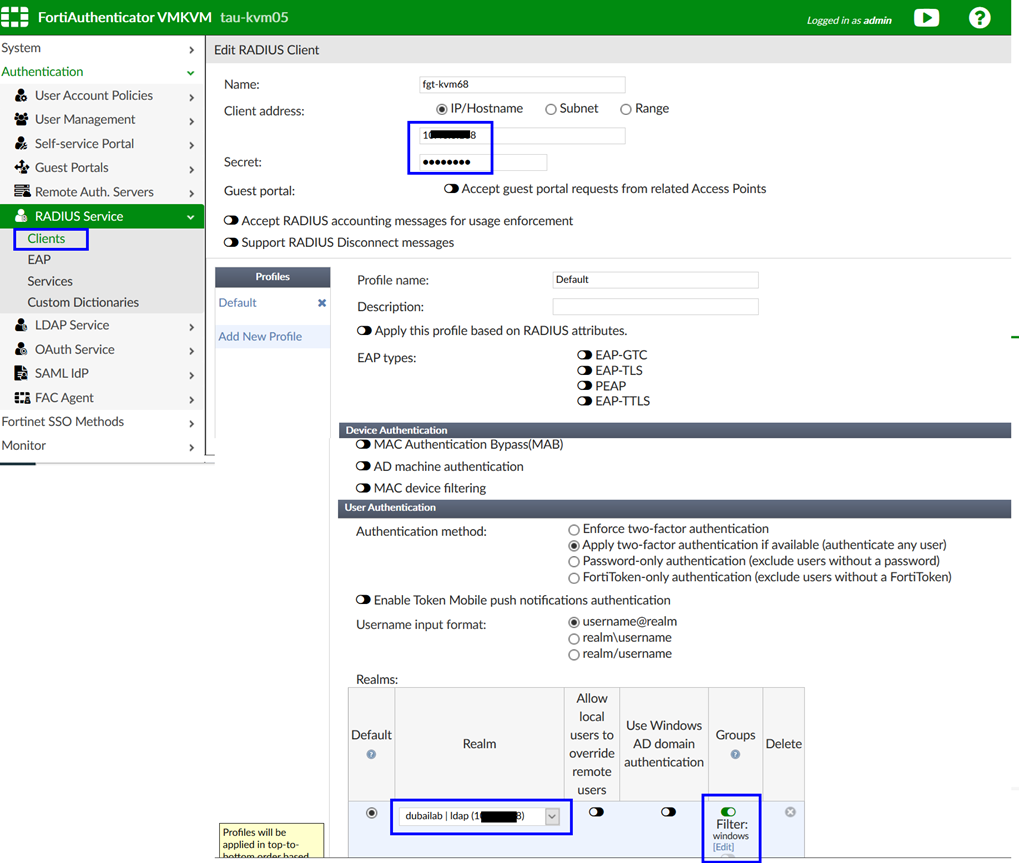Toggle Apply profile based on RADIUS attributes
Viewport: 1019px width, 863px height.
(364, 331)
